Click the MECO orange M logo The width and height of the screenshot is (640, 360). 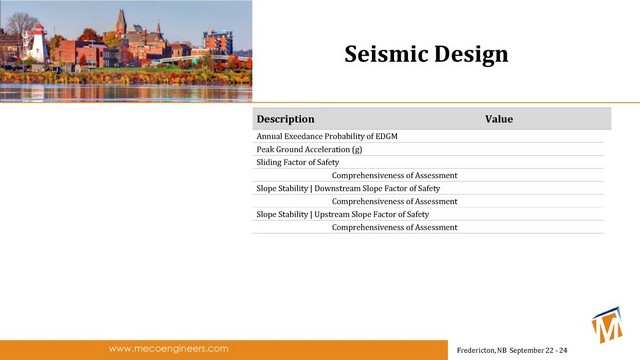pos(607,325)
